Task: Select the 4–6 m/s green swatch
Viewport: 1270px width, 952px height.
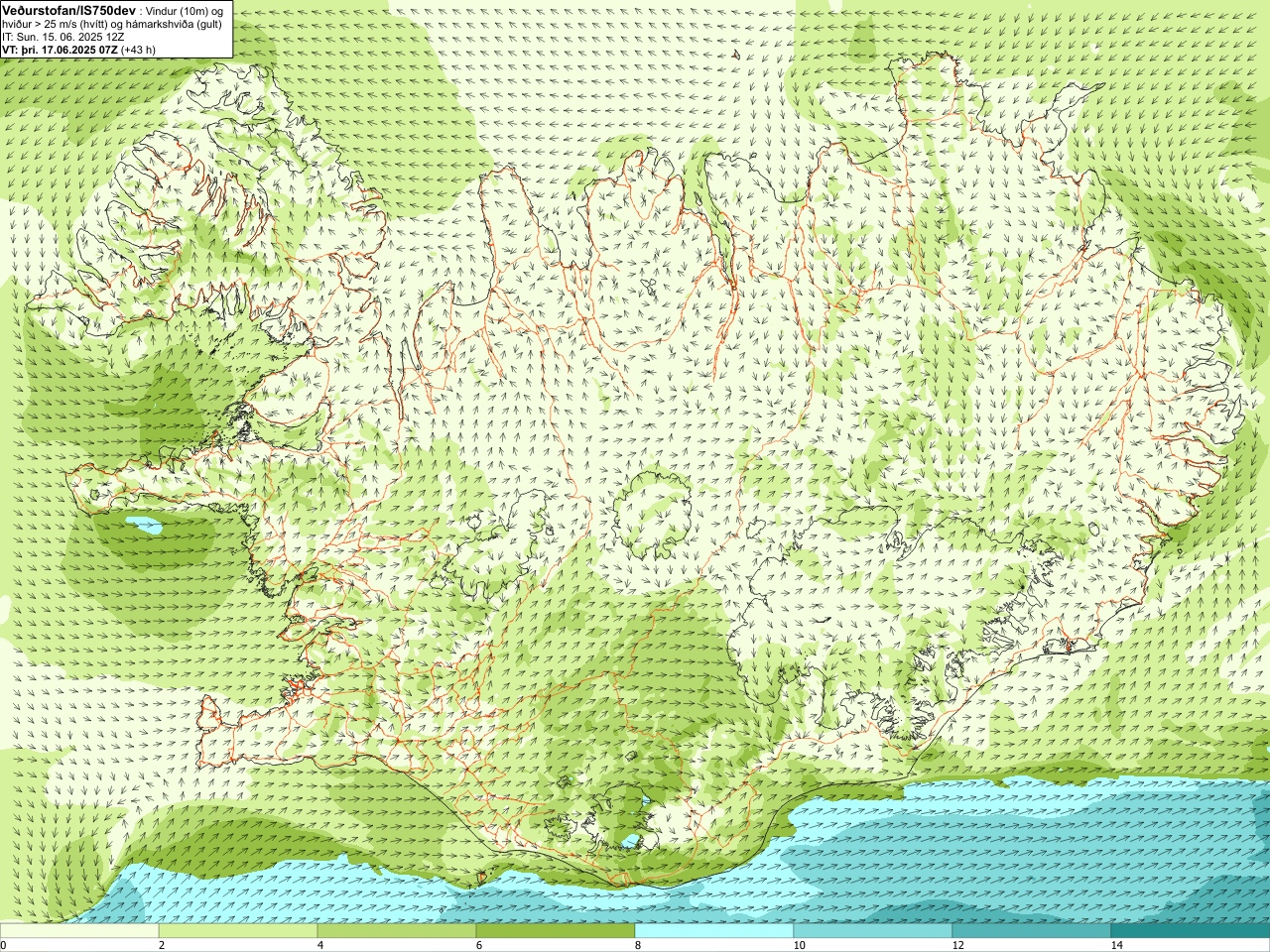Action: [x=397, y=931]
